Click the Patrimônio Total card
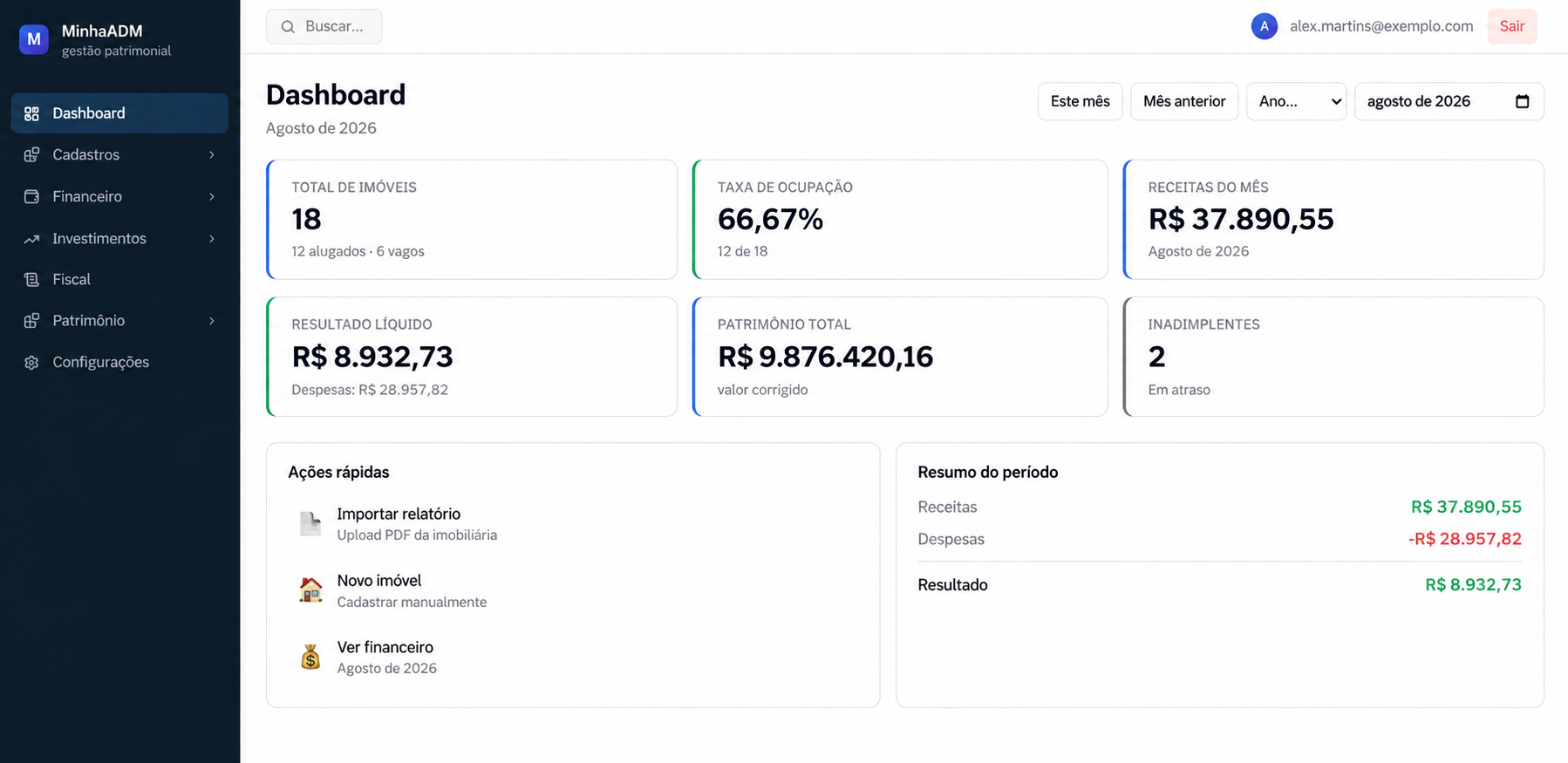The height and width of the screenshot is (763, 1568). (900, 357)
